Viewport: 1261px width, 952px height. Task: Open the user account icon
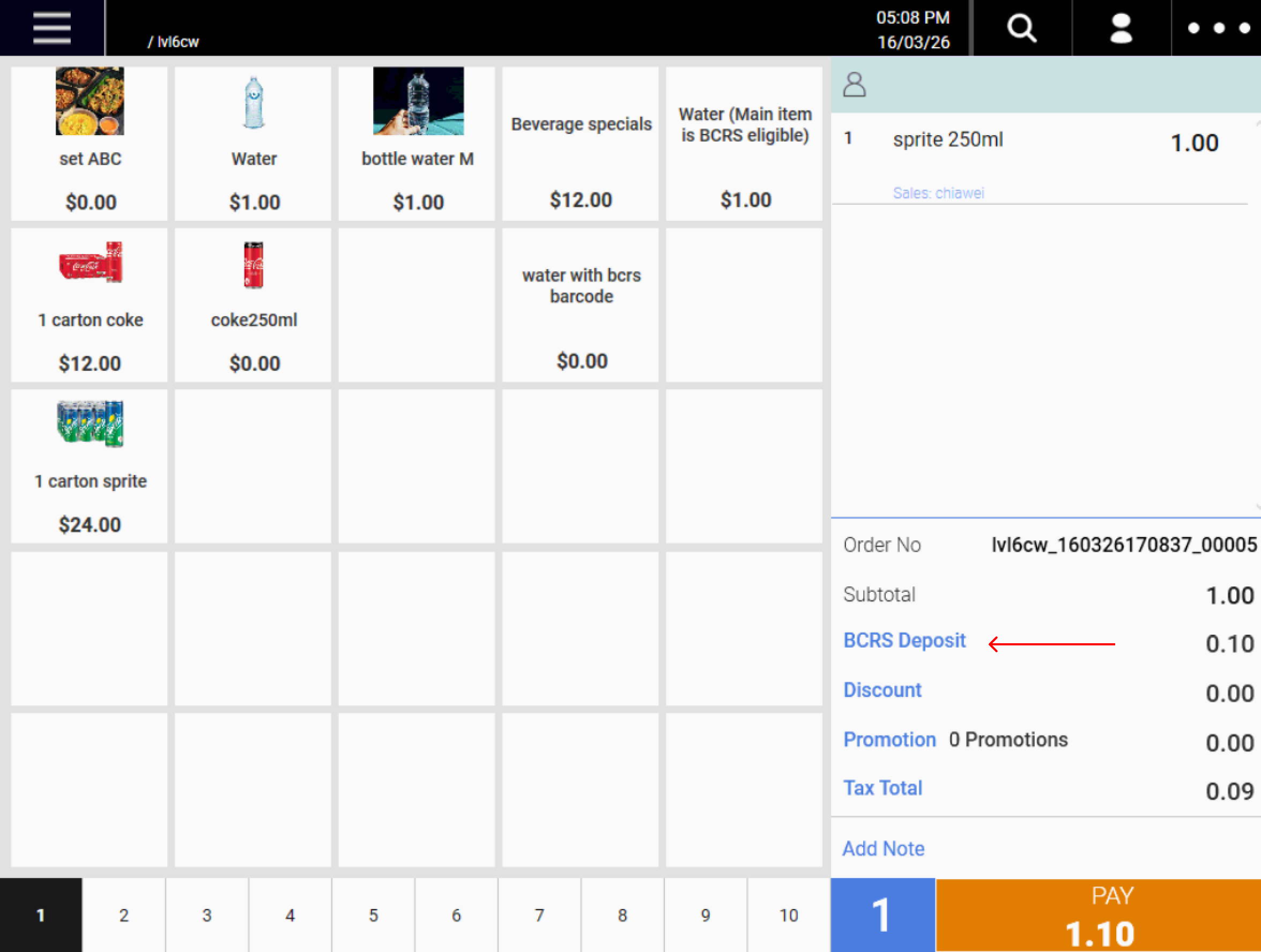pyautogui.click(x=1121, y=28)
